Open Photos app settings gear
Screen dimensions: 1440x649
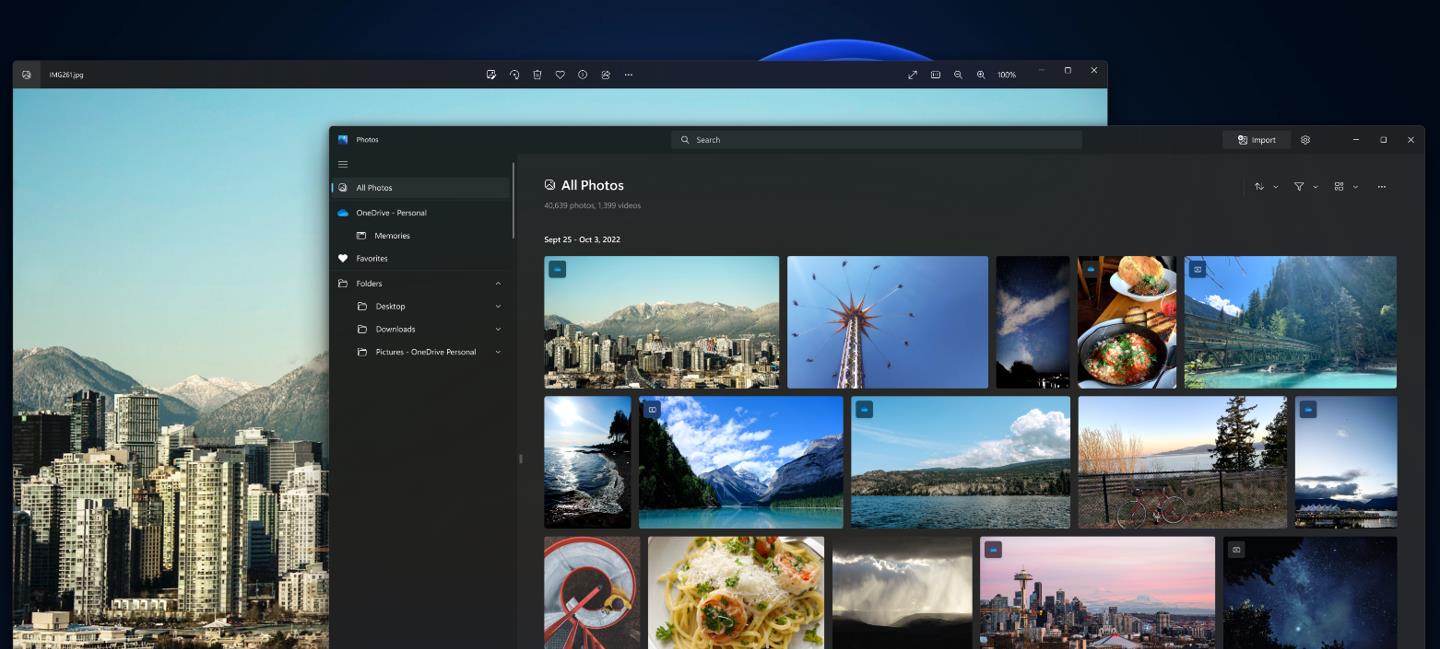click(x=1305, y=139)
